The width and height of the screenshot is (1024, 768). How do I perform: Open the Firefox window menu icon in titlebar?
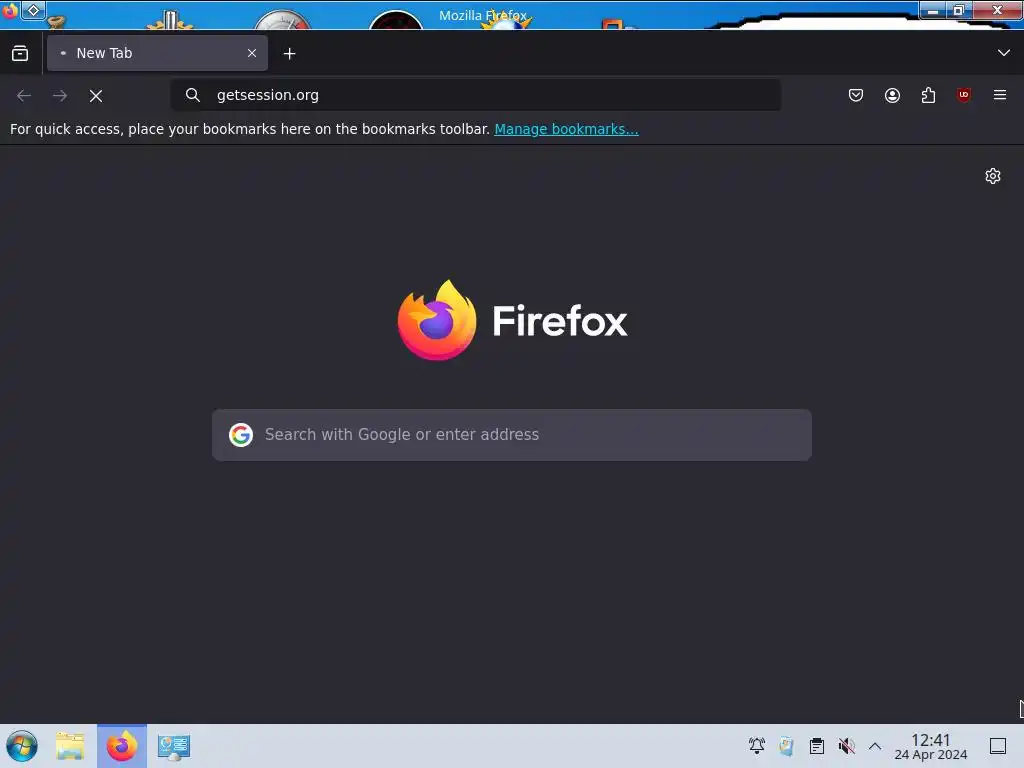pos(10,10)
